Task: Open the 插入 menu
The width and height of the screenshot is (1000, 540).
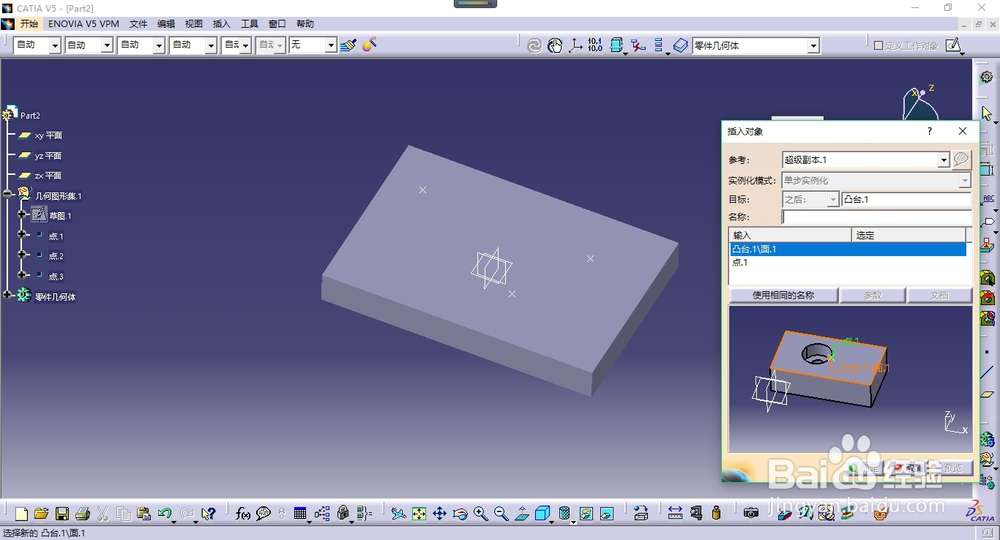Action: pyautogui.click(x=221, y=24)
